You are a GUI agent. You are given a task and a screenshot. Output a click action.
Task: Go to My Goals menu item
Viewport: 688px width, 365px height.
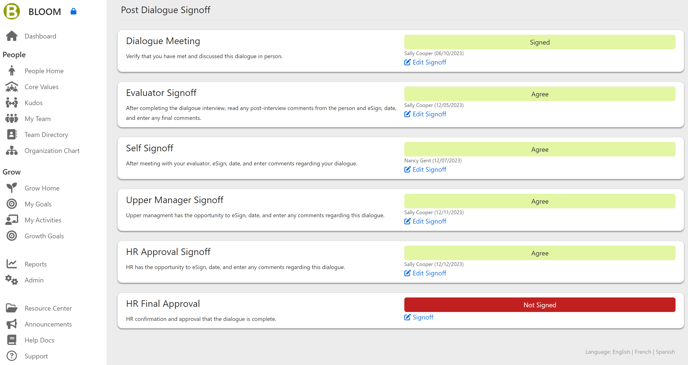38,204
